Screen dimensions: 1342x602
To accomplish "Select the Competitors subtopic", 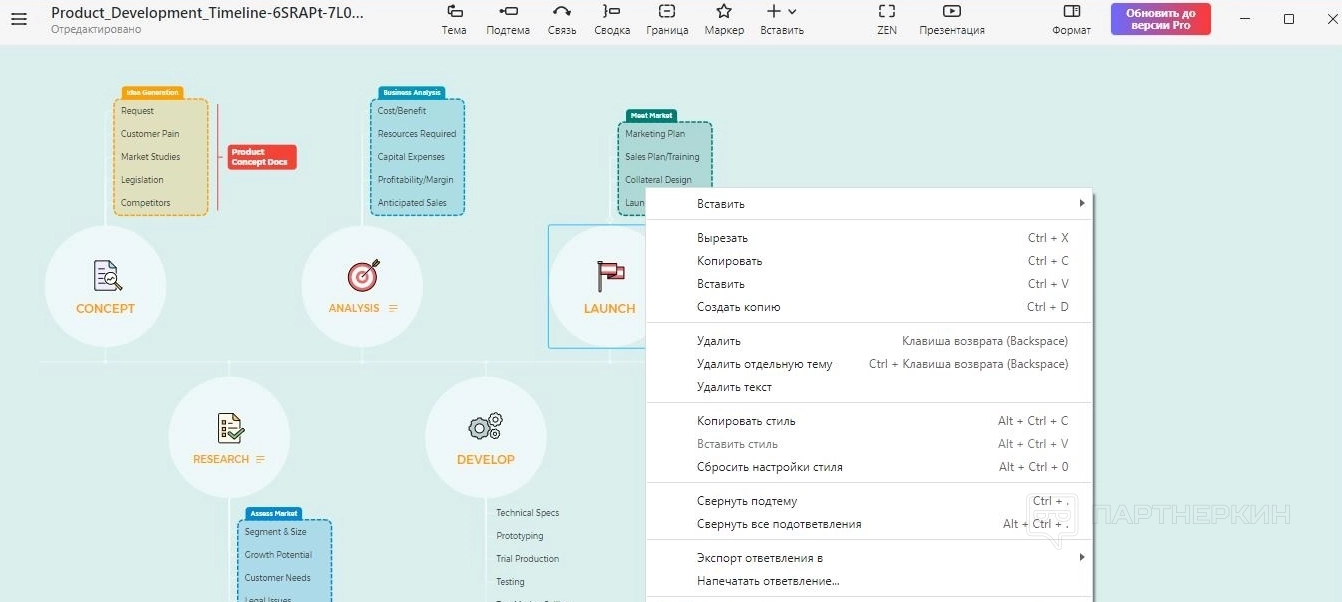I will (x=146, y=203).
